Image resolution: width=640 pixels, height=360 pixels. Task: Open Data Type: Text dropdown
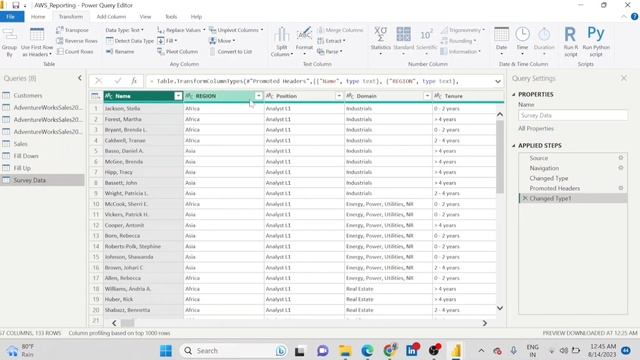pyautogui.click(x=124, y=30)
